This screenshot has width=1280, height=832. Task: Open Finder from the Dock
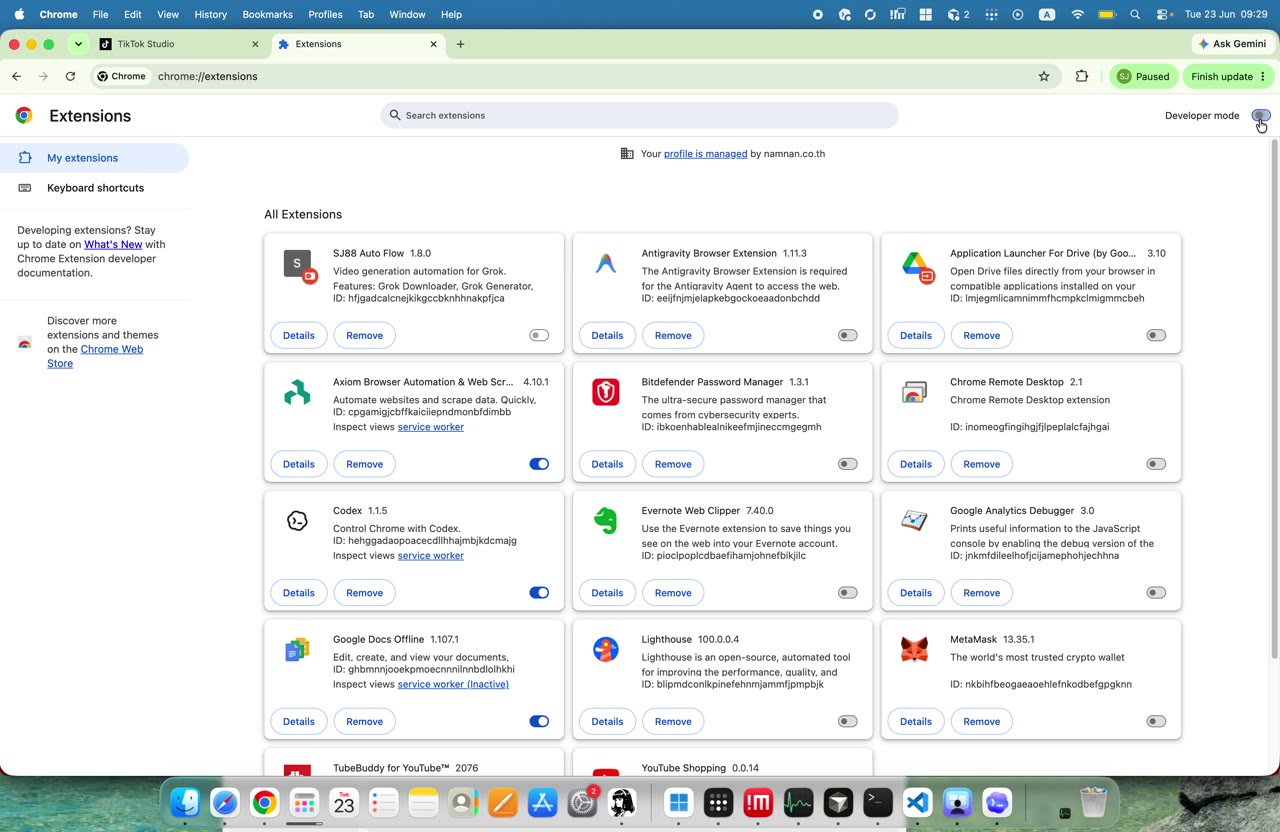(185, 802)
